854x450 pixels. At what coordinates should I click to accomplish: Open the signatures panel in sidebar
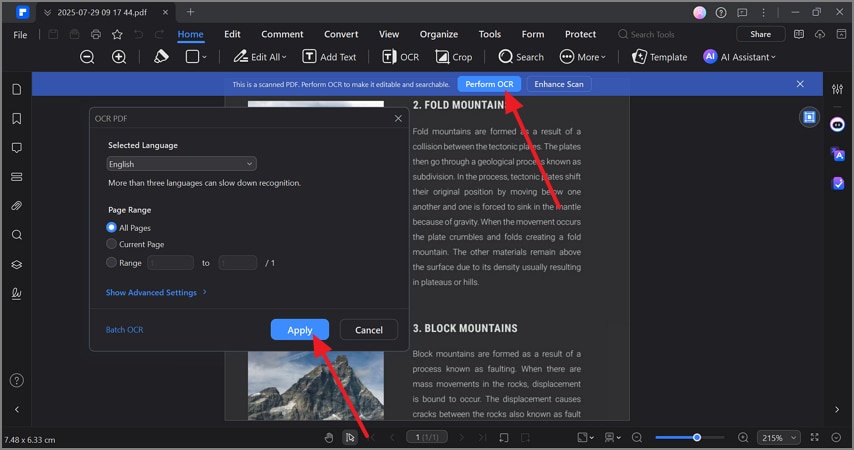click(17, 293)
